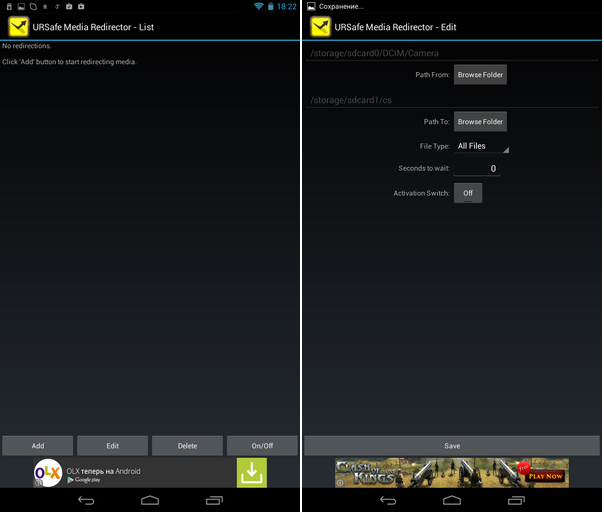Tap the URSafe app icon on List screen
The height and width of the screenshot is (512, 604).
click(18, 27)
